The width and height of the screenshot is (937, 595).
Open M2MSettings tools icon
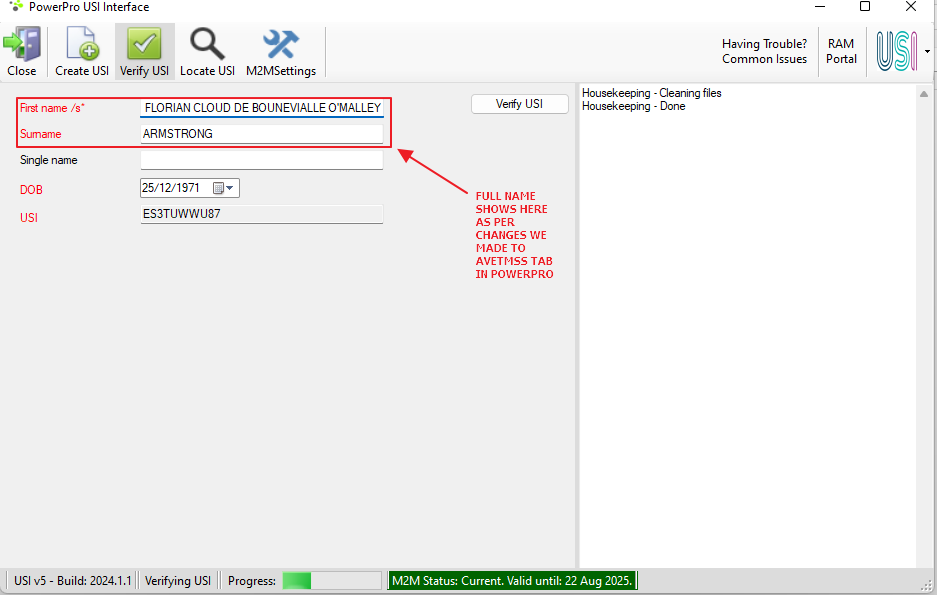click(281, 51)
